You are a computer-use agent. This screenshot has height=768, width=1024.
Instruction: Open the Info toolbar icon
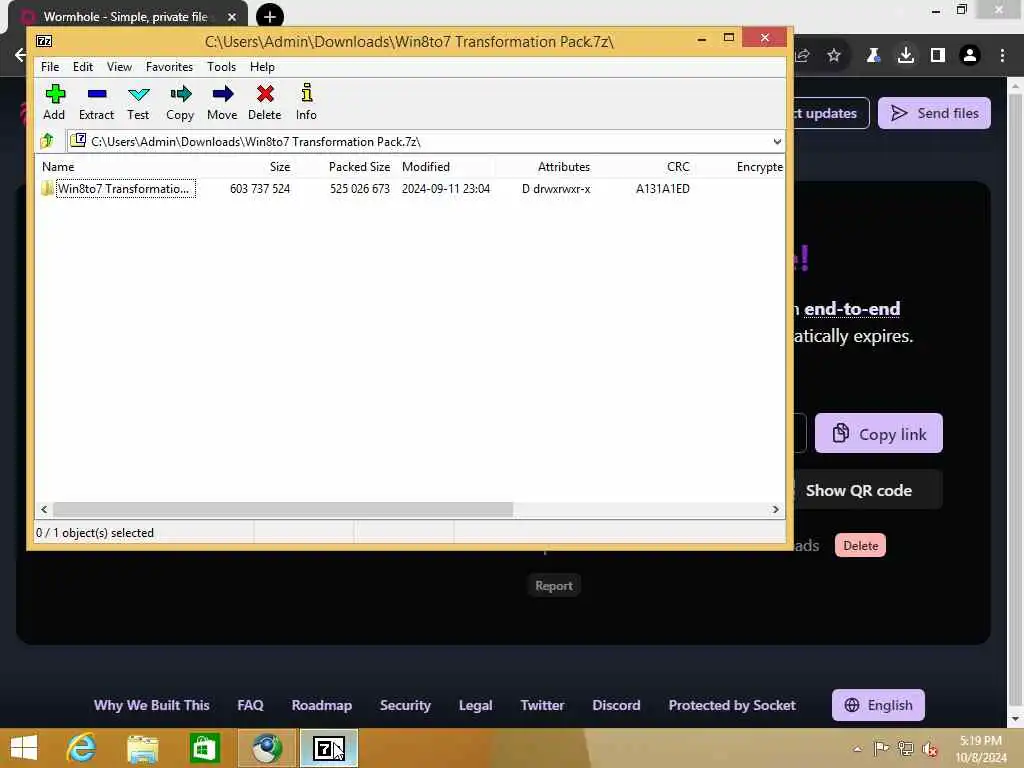tap(306, 102)
